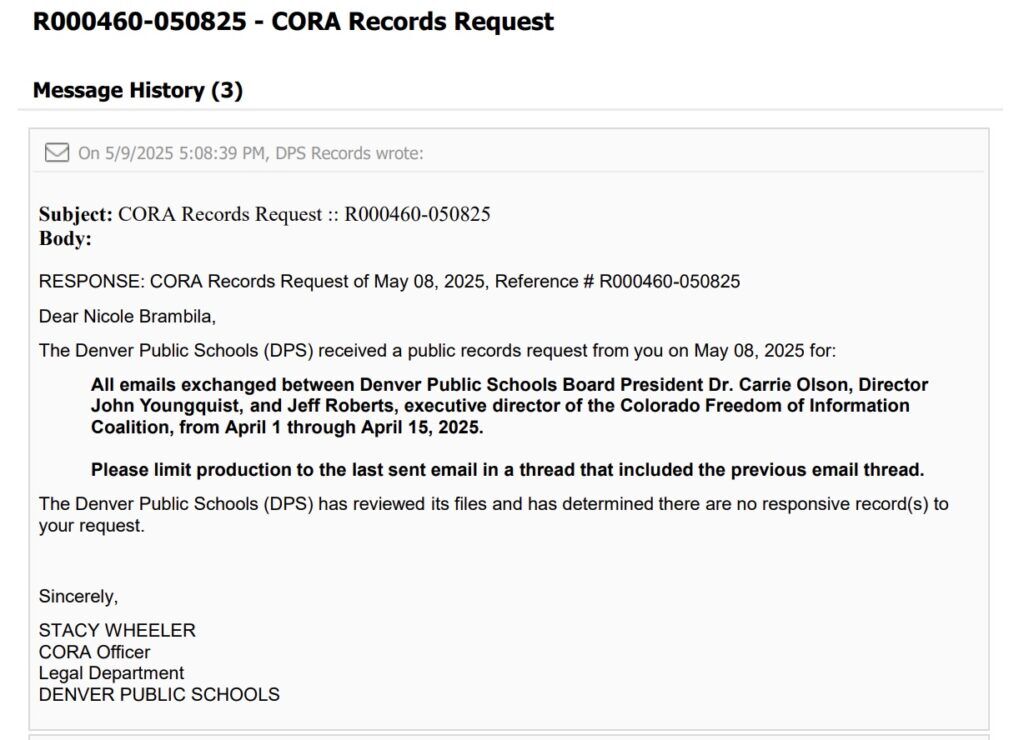Click the reference number in the RESPONSE line
Screen dimensions: 1024x740
[669, 282]
